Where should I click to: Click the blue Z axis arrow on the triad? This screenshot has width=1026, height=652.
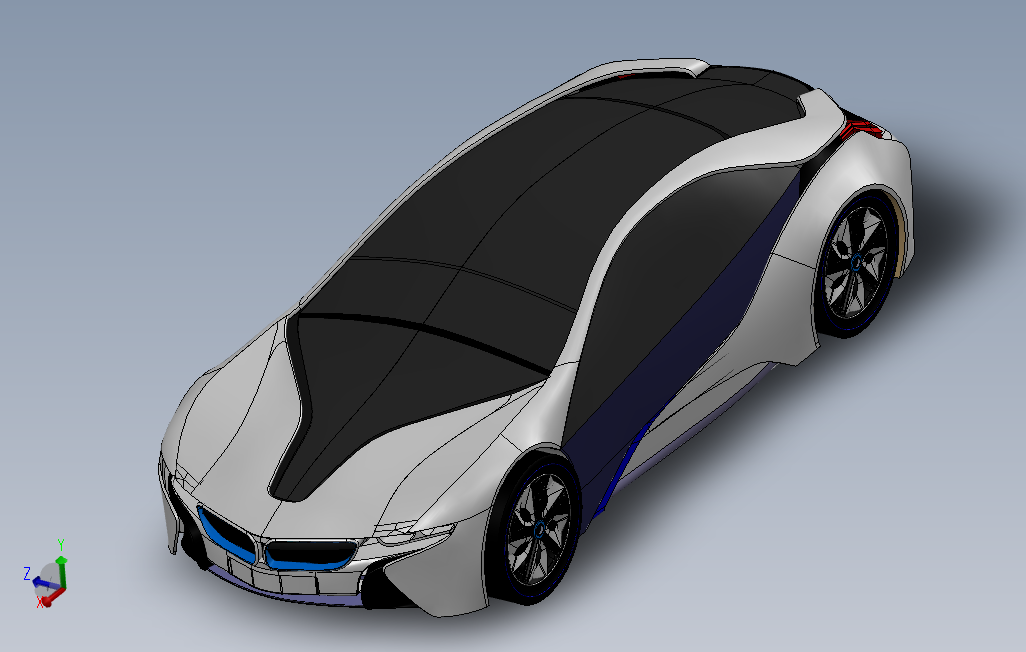[44, 583]
